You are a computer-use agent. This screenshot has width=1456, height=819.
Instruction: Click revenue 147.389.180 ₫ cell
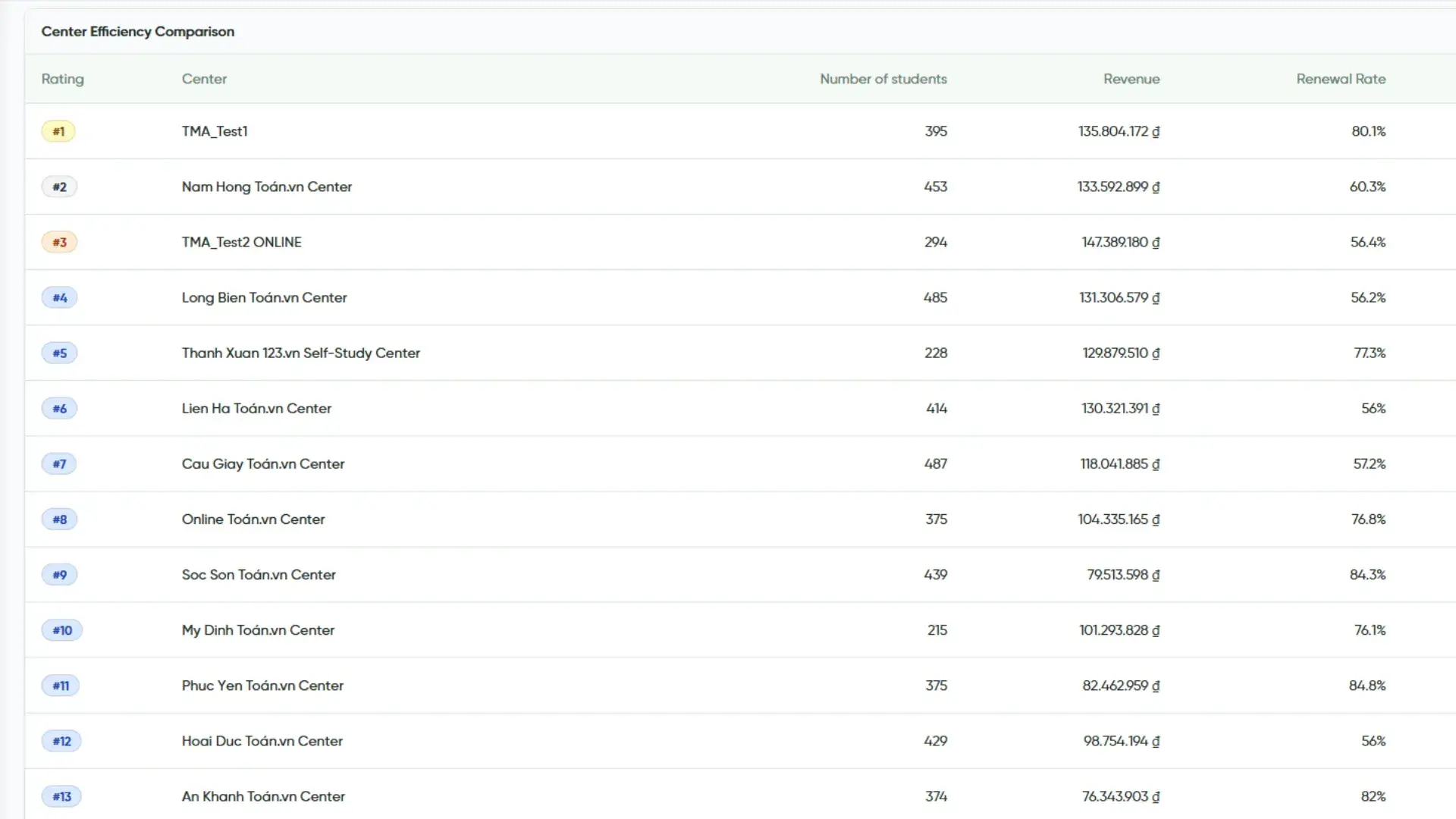(x=1121, y=242)
